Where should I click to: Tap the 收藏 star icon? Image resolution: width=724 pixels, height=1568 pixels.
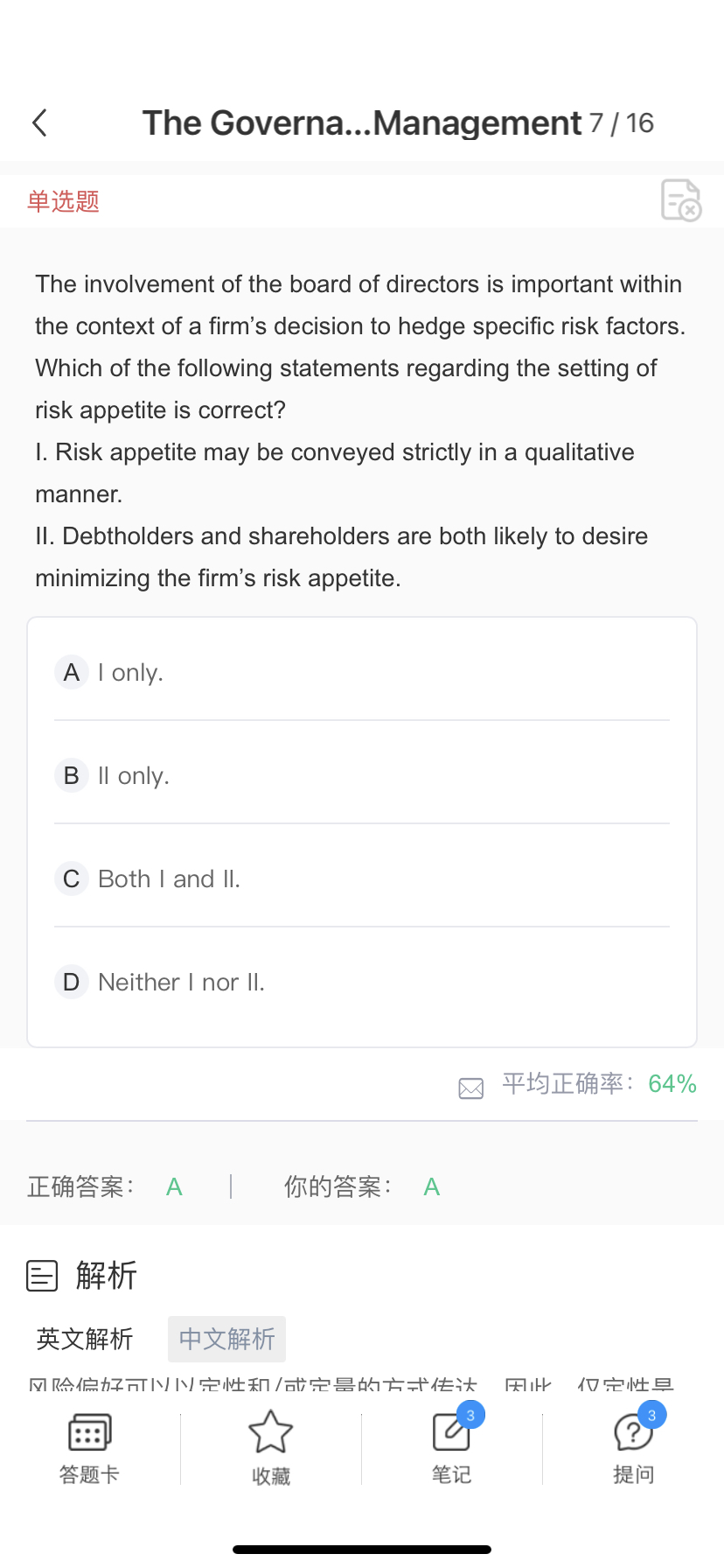click(x=270, y=1432)
